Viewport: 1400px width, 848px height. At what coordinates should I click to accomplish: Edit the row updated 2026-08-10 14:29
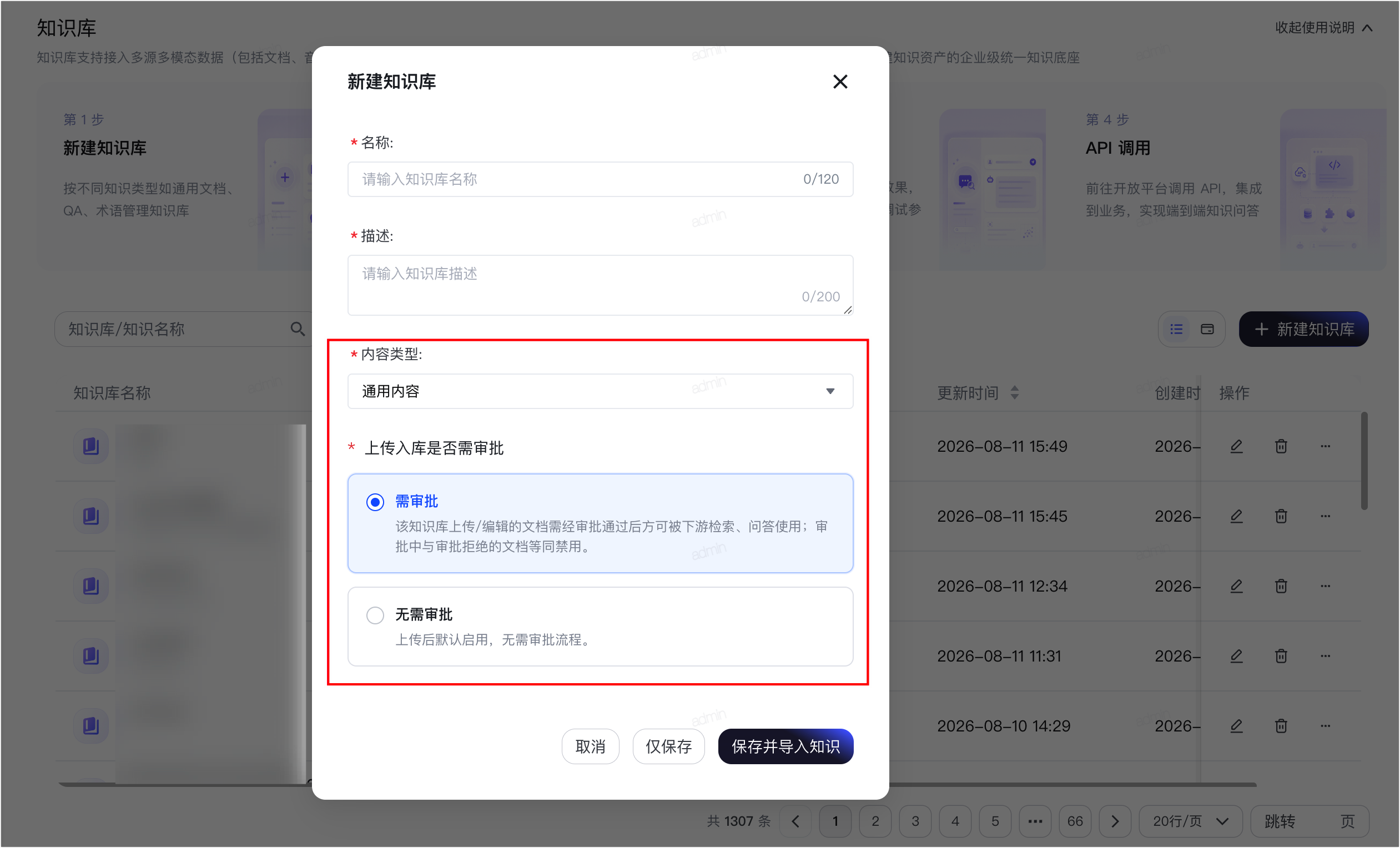point(1236,726)
